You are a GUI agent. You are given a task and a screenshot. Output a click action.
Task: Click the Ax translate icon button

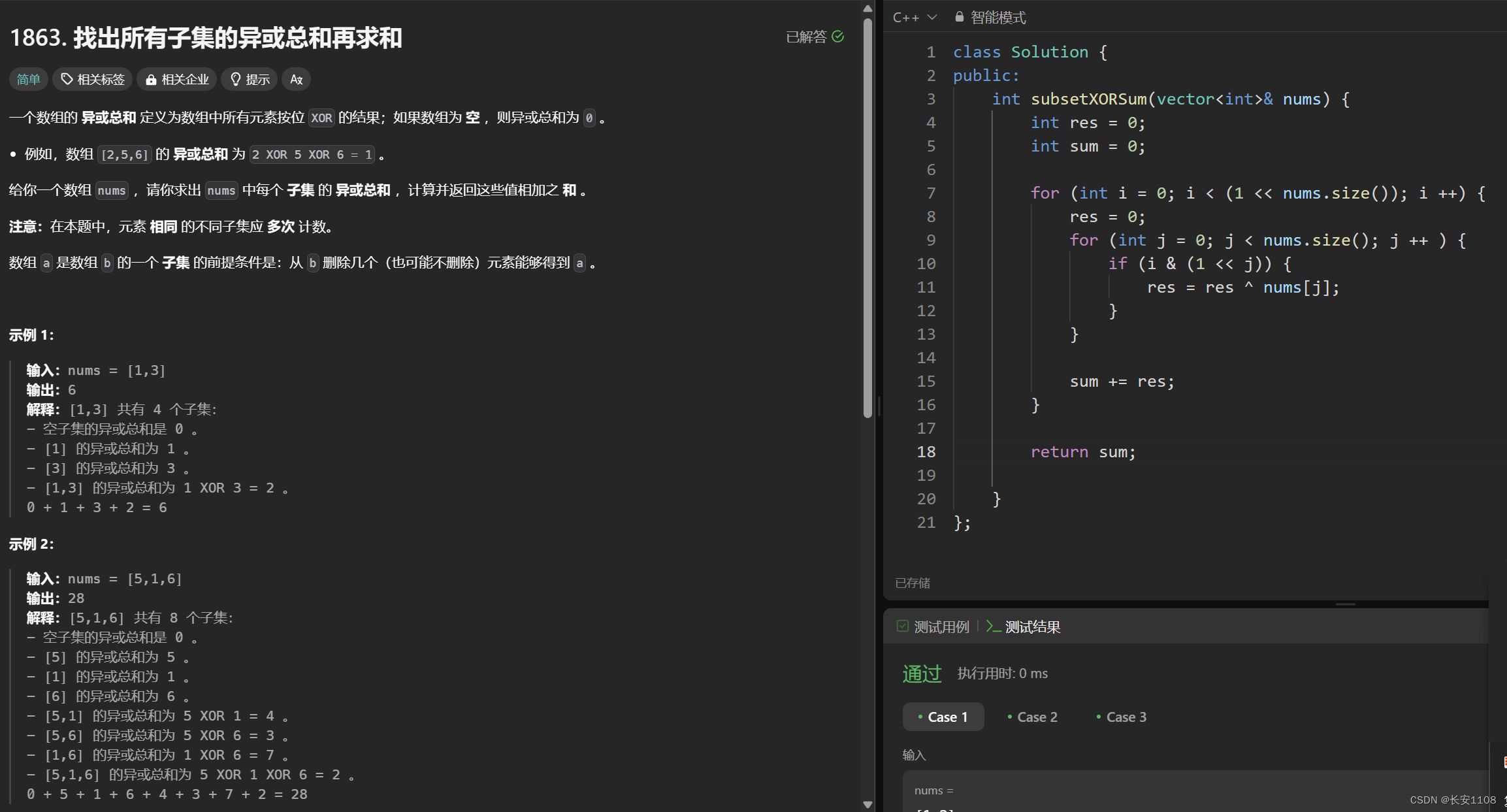pyautogui.click(x=296, y=79)
